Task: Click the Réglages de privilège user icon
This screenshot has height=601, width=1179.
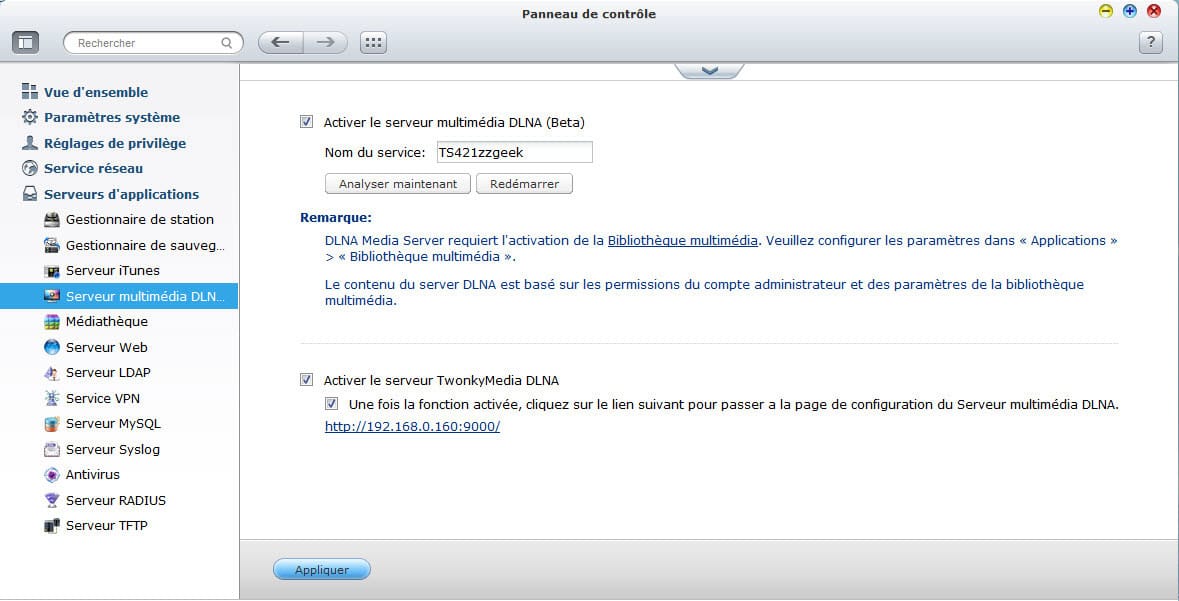Action: [30, 143]
